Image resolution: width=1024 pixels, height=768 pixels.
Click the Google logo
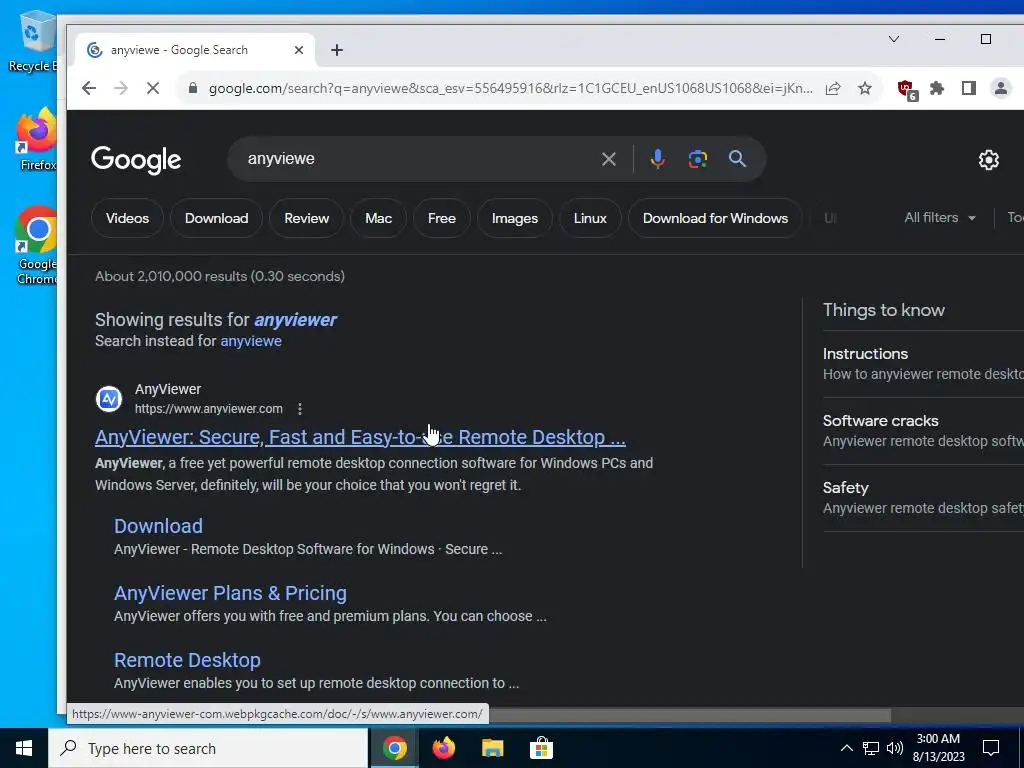(x=136, y=160)
